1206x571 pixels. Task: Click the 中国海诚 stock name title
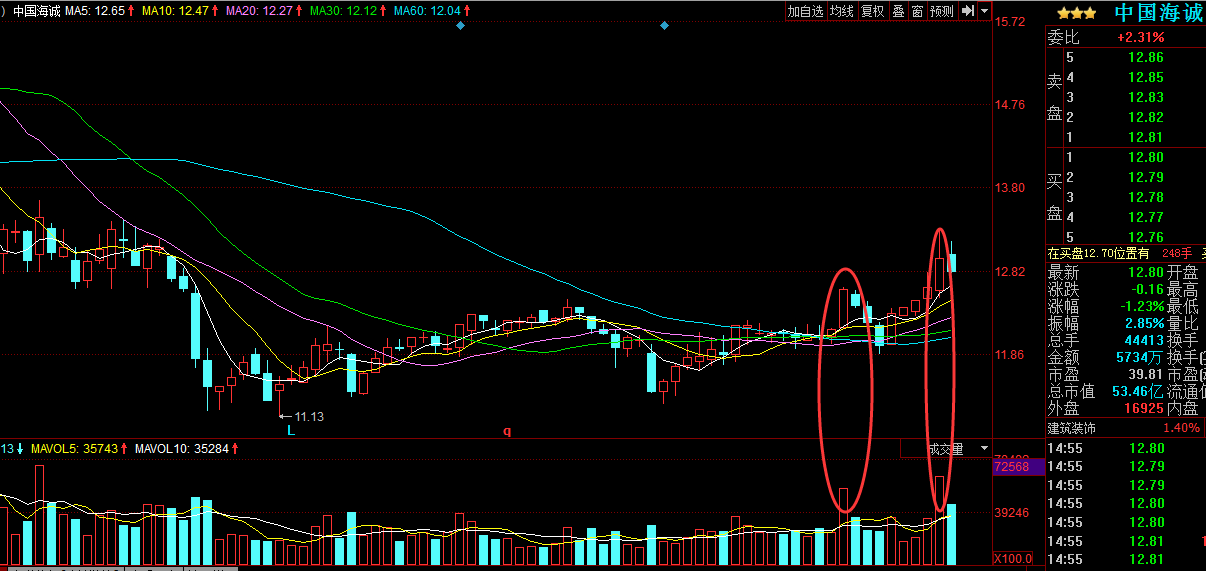1158,13
